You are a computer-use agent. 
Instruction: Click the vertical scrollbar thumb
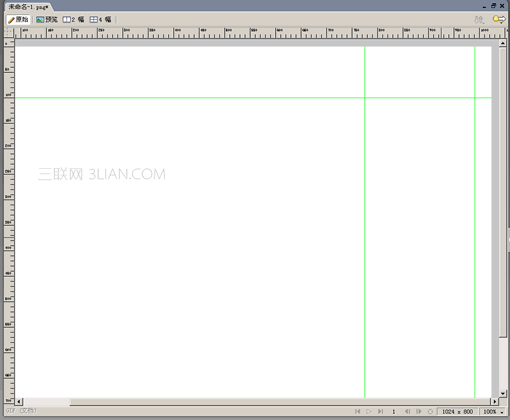pyautogui.click(x=503, y=192)
